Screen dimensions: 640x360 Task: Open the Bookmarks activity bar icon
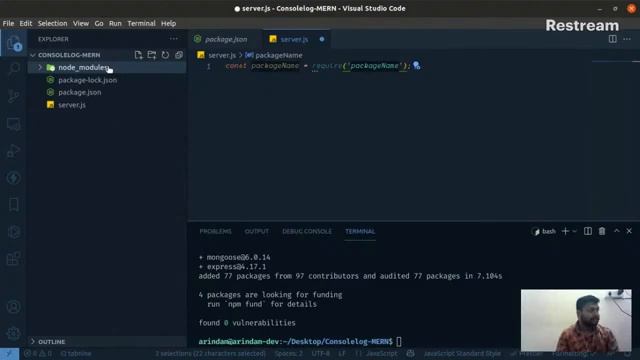click(x=13, y=204)
